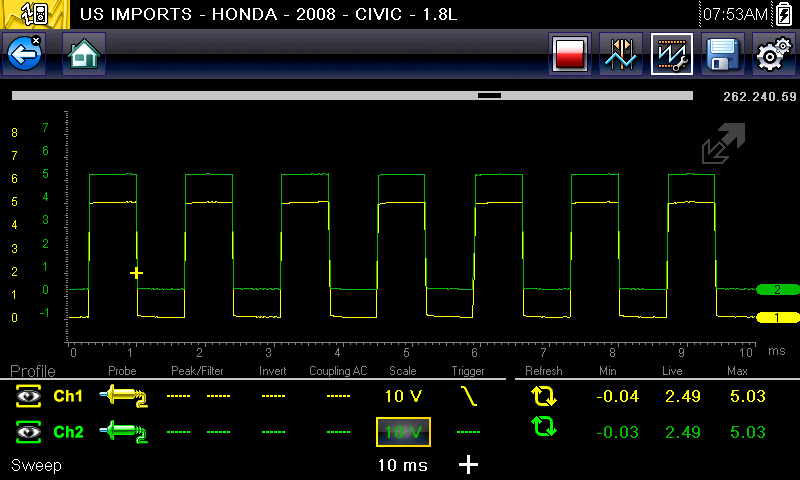Open the gear settings menu
The image size is (800, 480).
[771, 55]
